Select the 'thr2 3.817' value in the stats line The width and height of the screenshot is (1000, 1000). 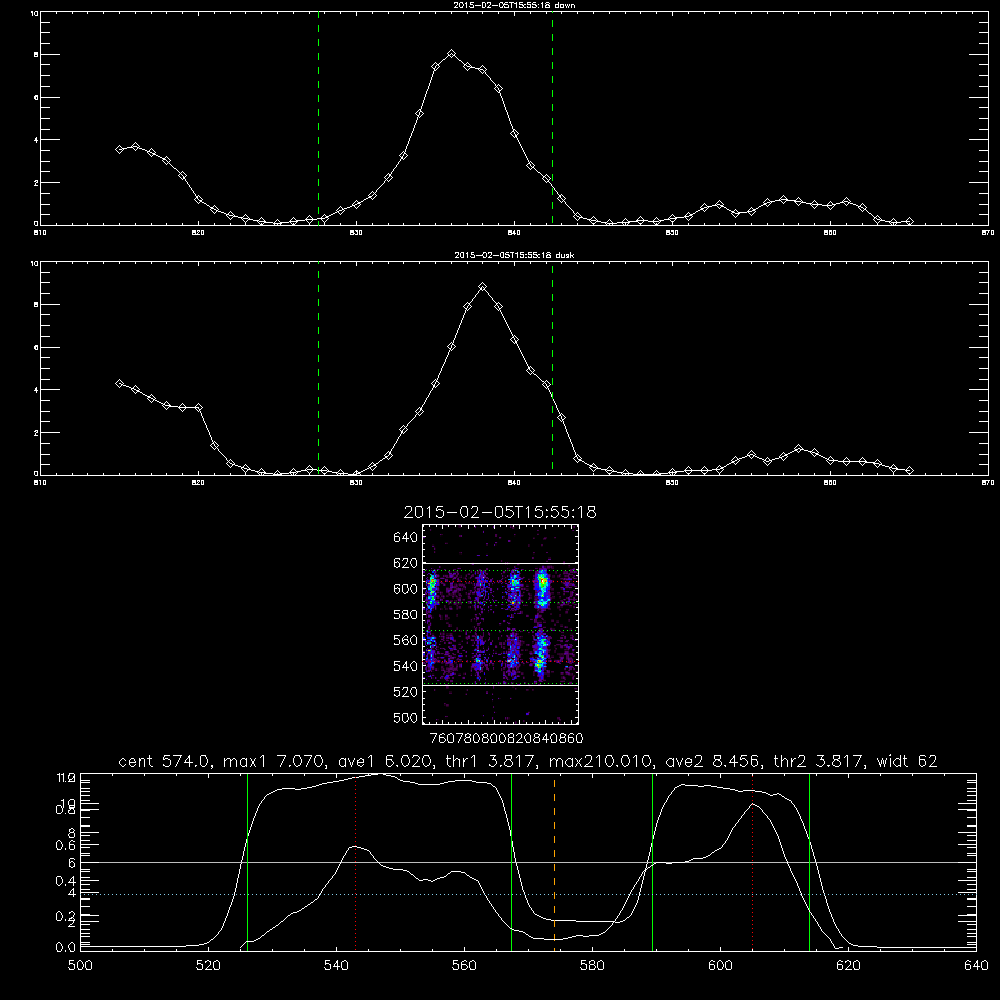pyautogui.click(x=819, y=761)
